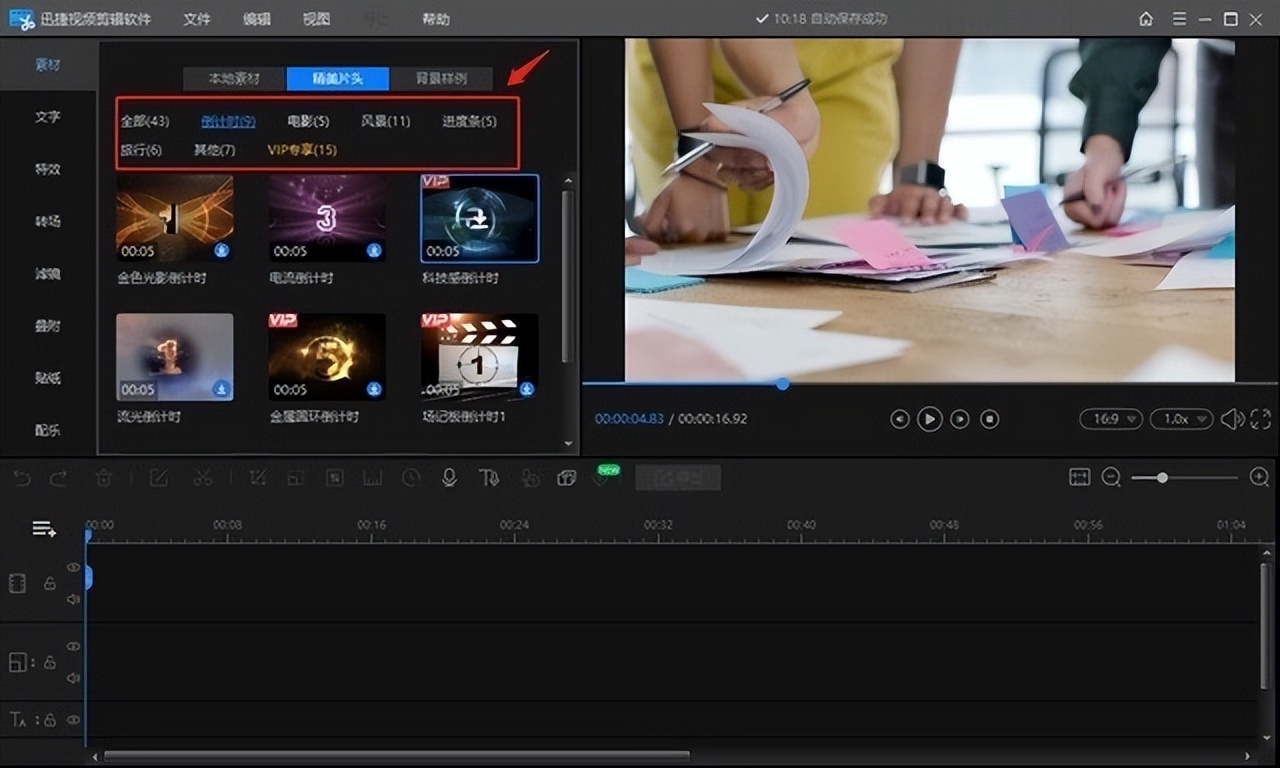Viewport: 1280px width, 768px height.
Task: Open the 文件 menu
Action: [x=197, y=19]
